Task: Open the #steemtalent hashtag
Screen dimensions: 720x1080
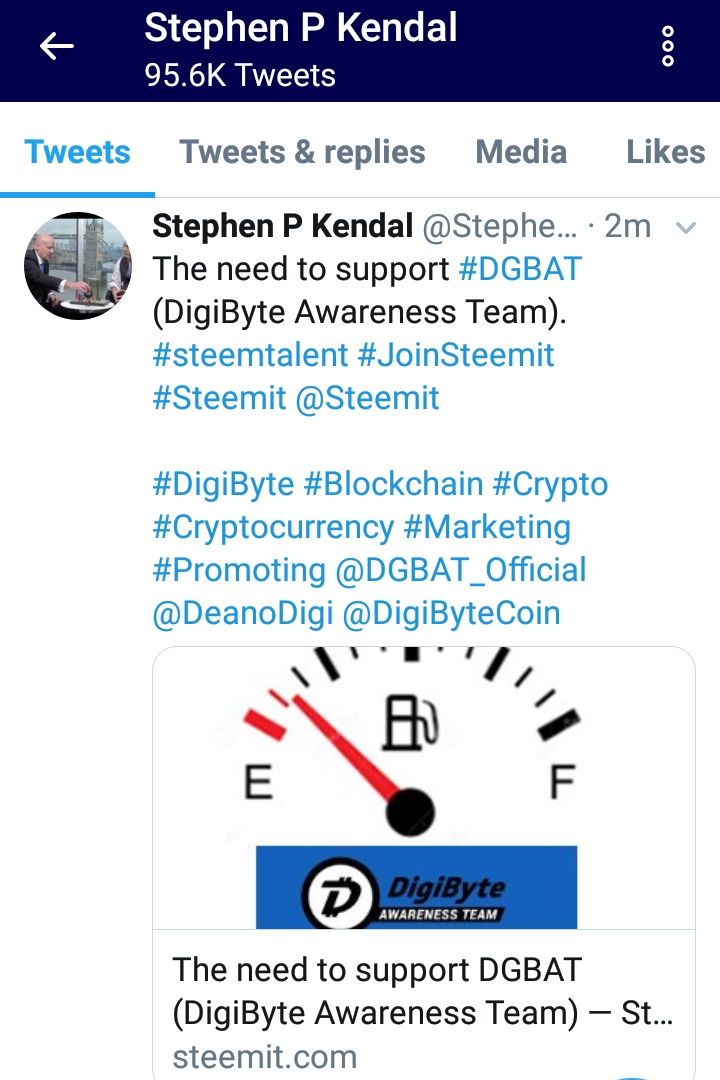Action: coord(250,355)
